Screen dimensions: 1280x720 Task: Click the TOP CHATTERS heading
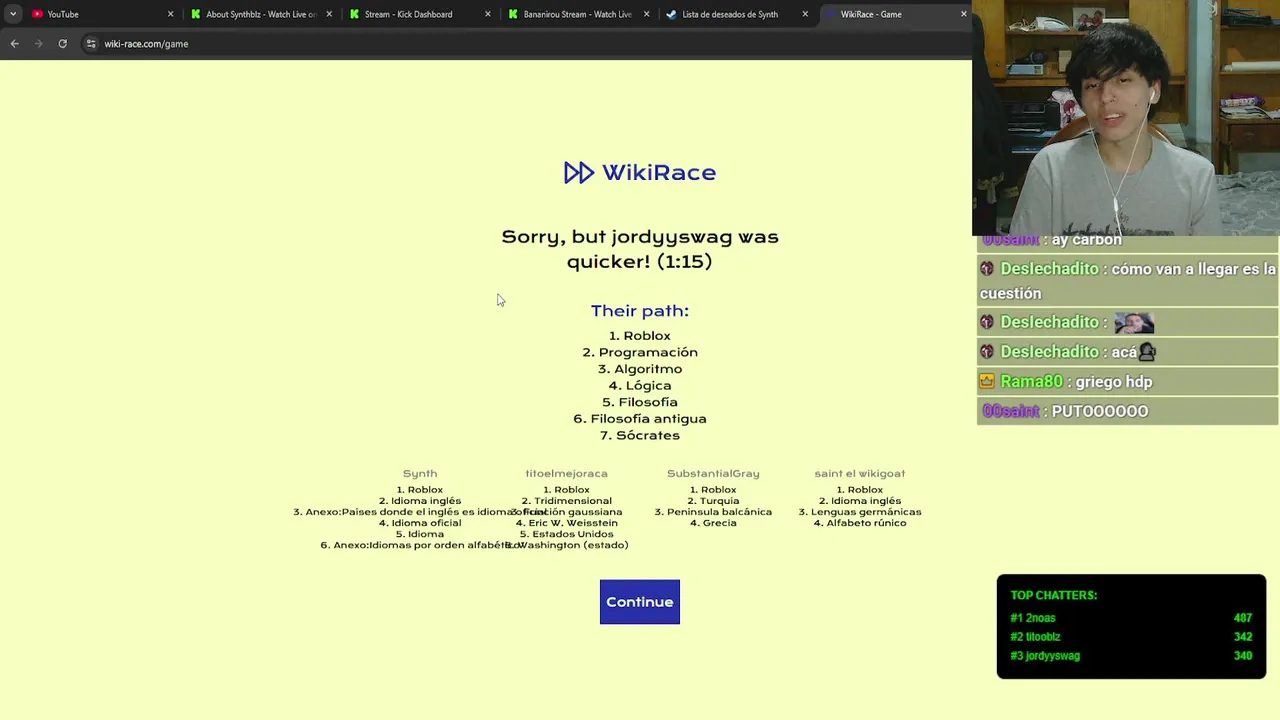(1053, 595)
